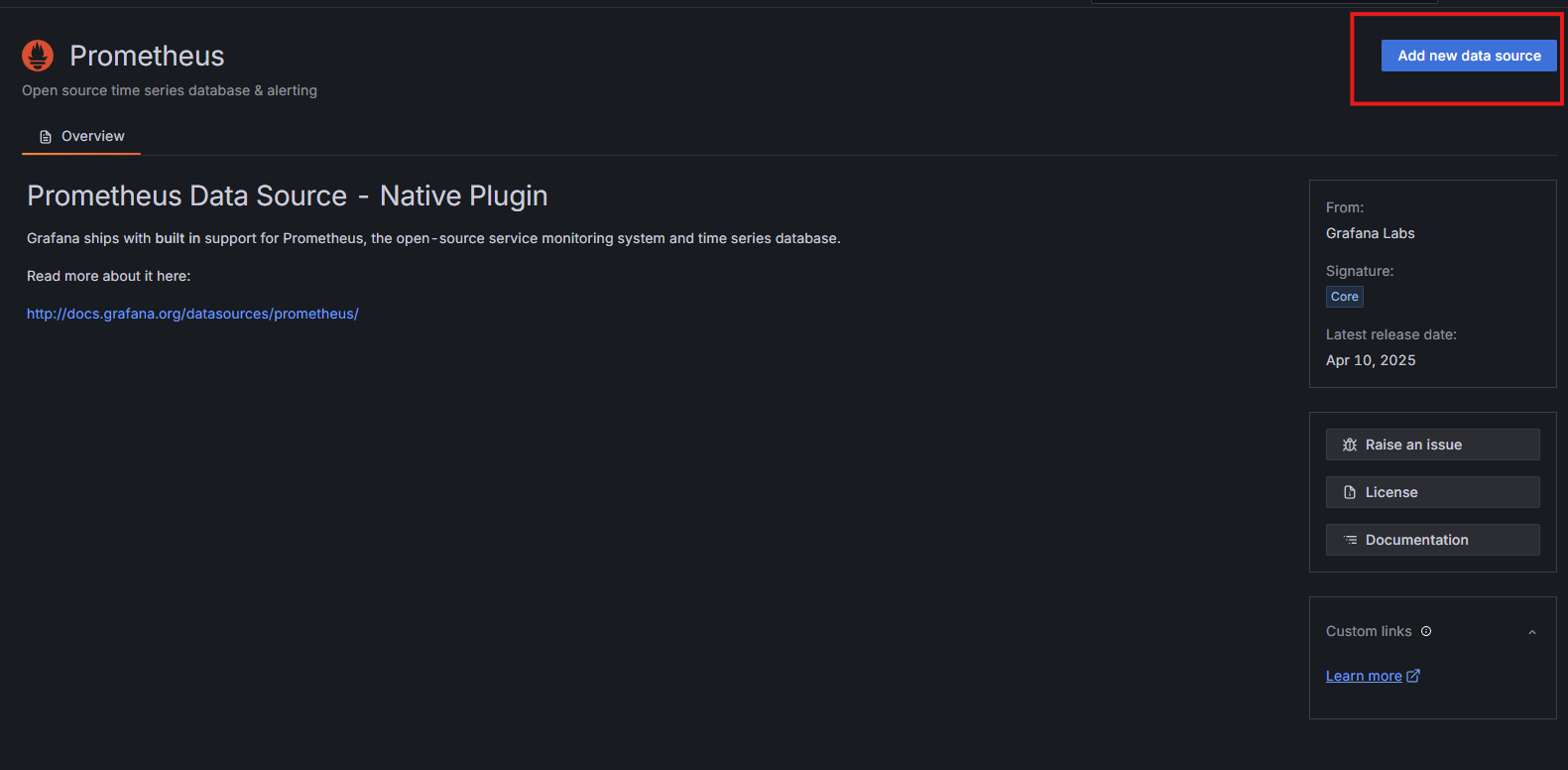Open the Documentation button label
Screen dimensions: 1568x770
[x=1416, y=540]
